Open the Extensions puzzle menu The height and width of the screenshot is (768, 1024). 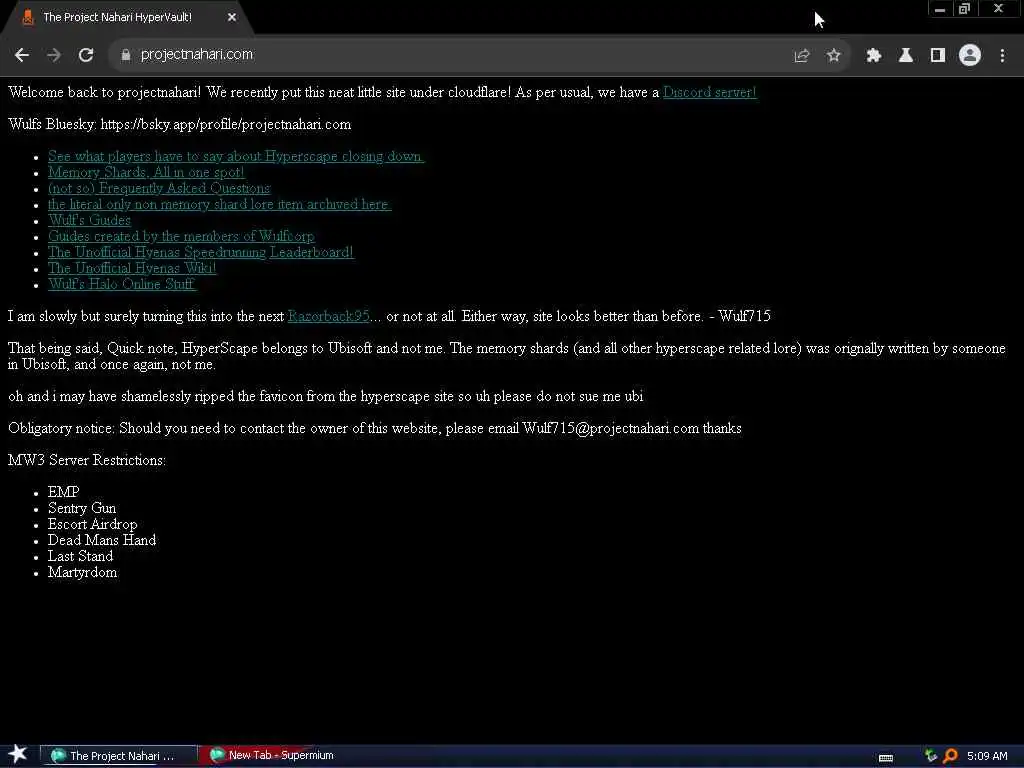873,56
